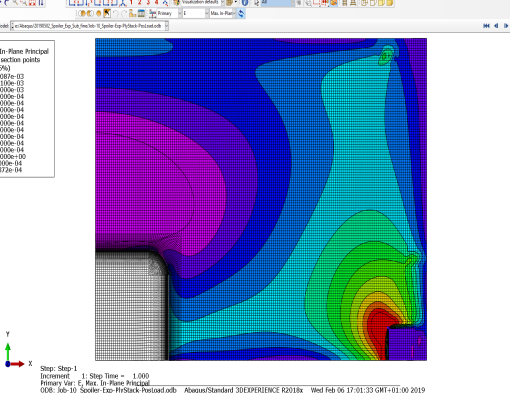Click the blue info circle icon
This screenshot has height=393, width=510.
tap(244, 3)
